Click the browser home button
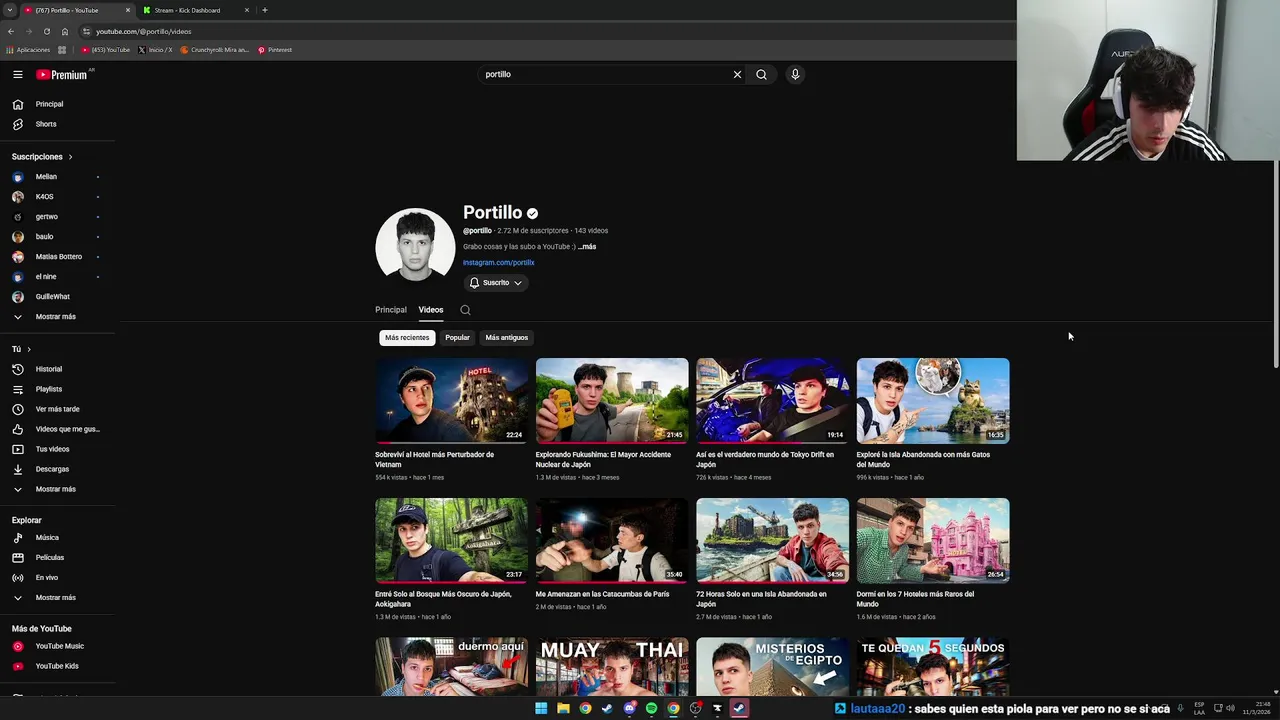 tap(65, 31)
